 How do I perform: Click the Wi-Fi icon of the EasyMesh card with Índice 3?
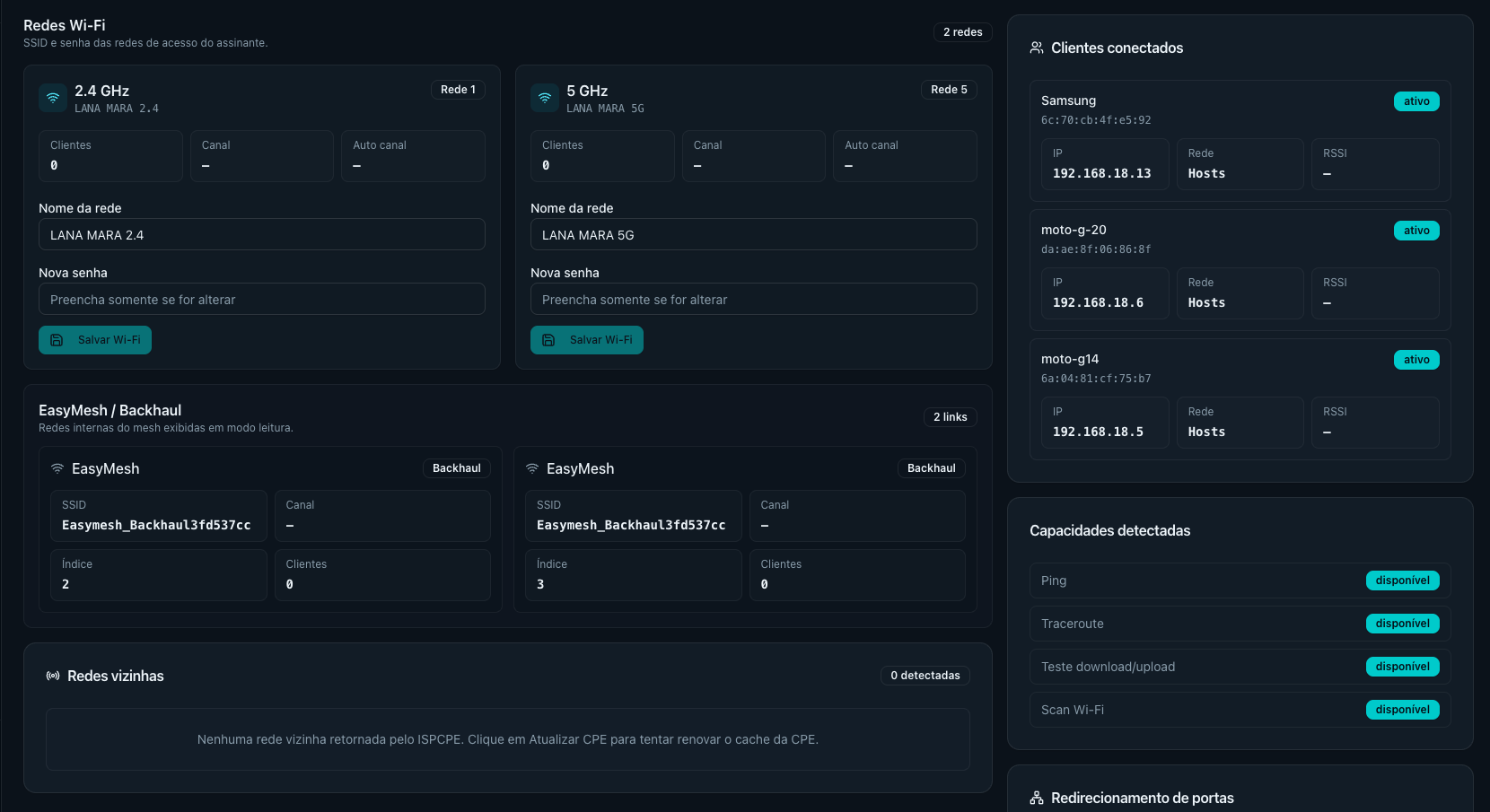[x=532, y=468]
